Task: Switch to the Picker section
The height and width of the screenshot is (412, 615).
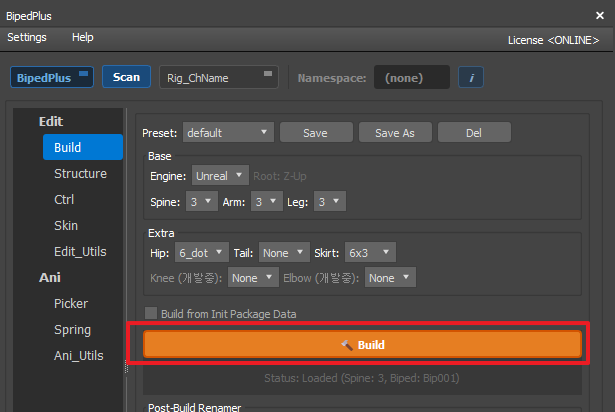Action: [x=71, y=303]
